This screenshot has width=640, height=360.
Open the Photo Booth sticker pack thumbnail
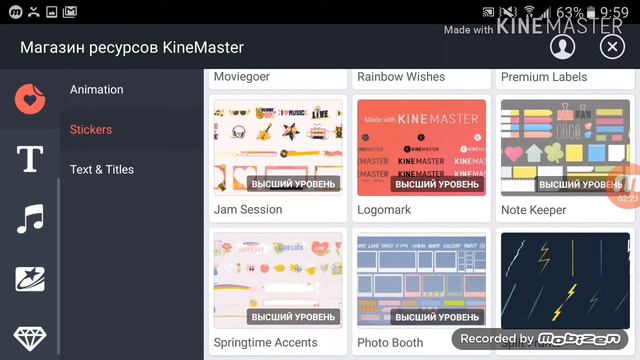[x=422, y=280]
